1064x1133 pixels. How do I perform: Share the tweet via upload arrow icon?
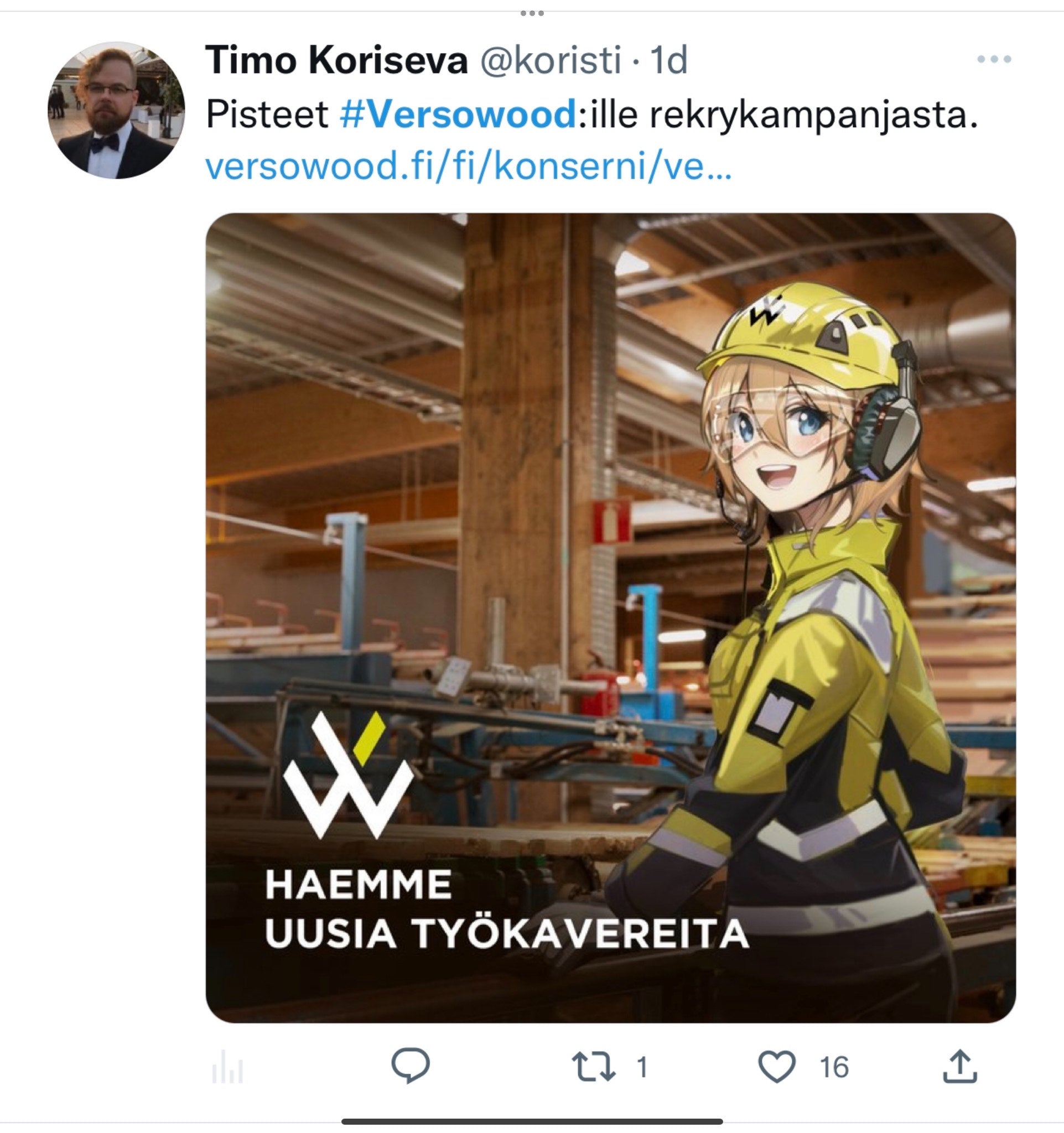point(960,1066)
